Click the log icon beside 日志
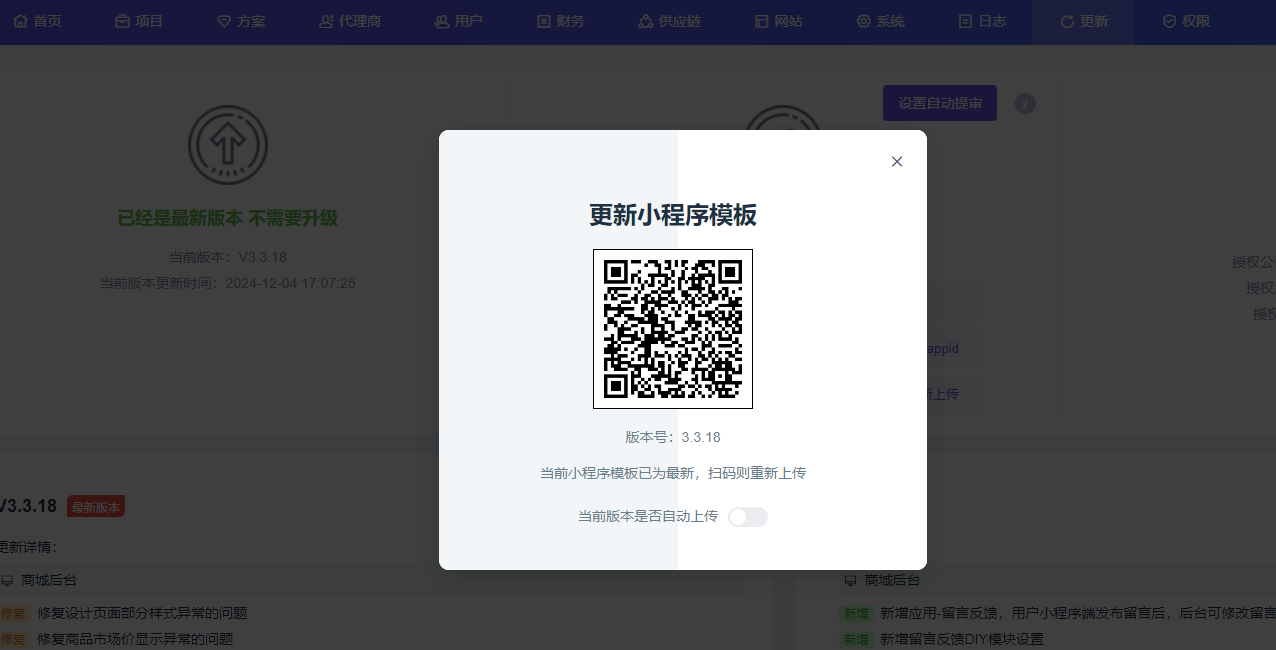1276x650 pixels. coord(965,21)
